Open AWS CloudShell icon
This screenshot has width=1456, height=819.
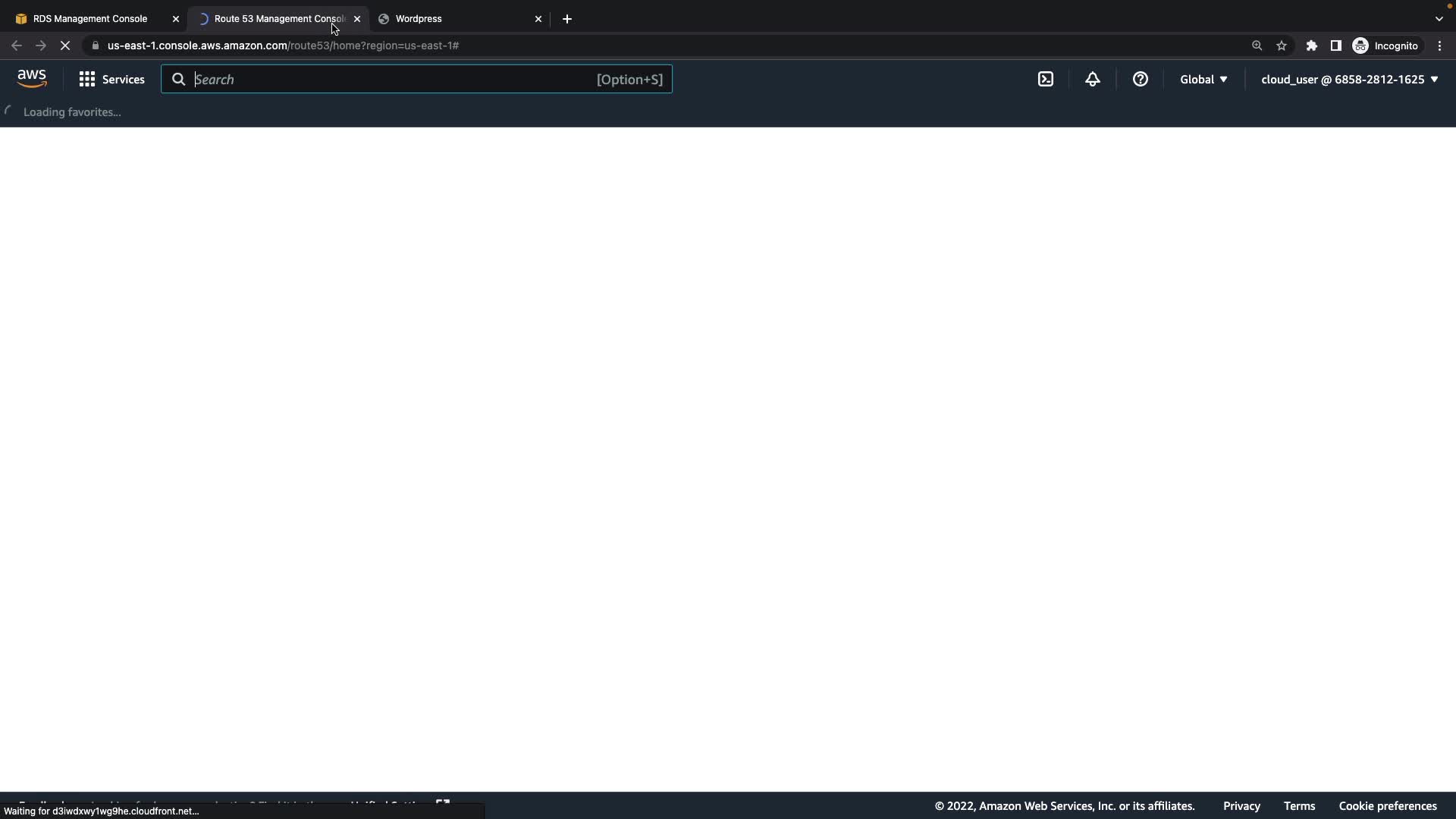pyautogui.click(x=1046, y=79)
